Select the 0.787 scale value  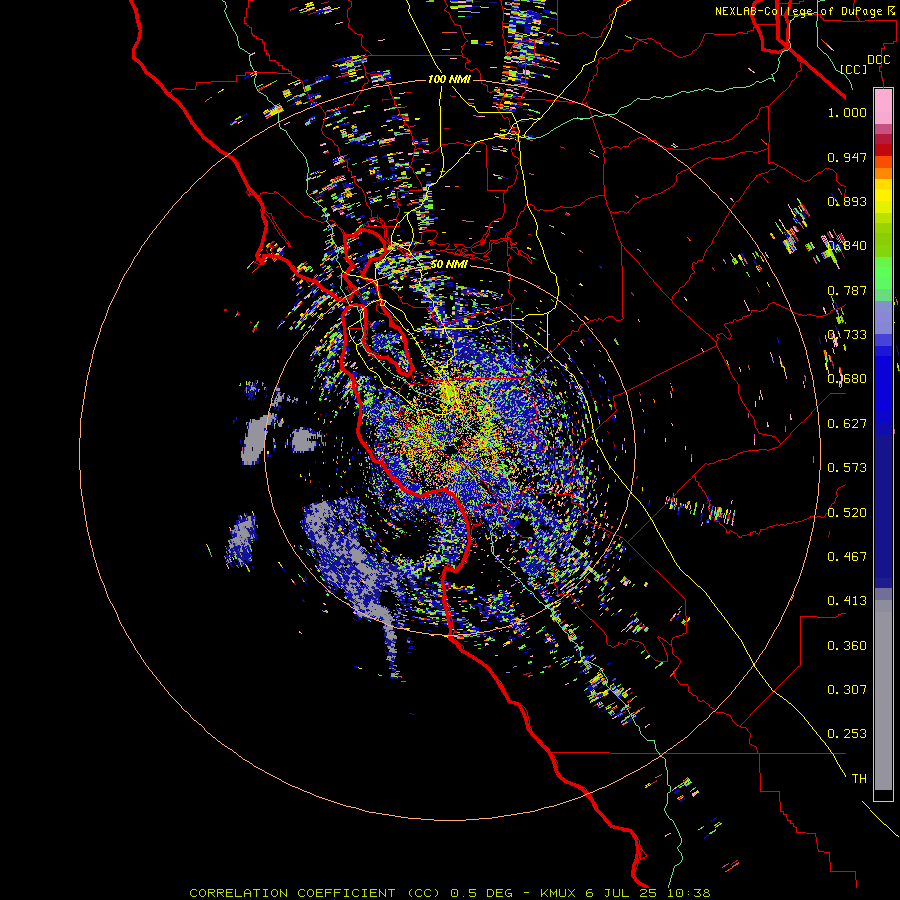(x=847, y=290)
